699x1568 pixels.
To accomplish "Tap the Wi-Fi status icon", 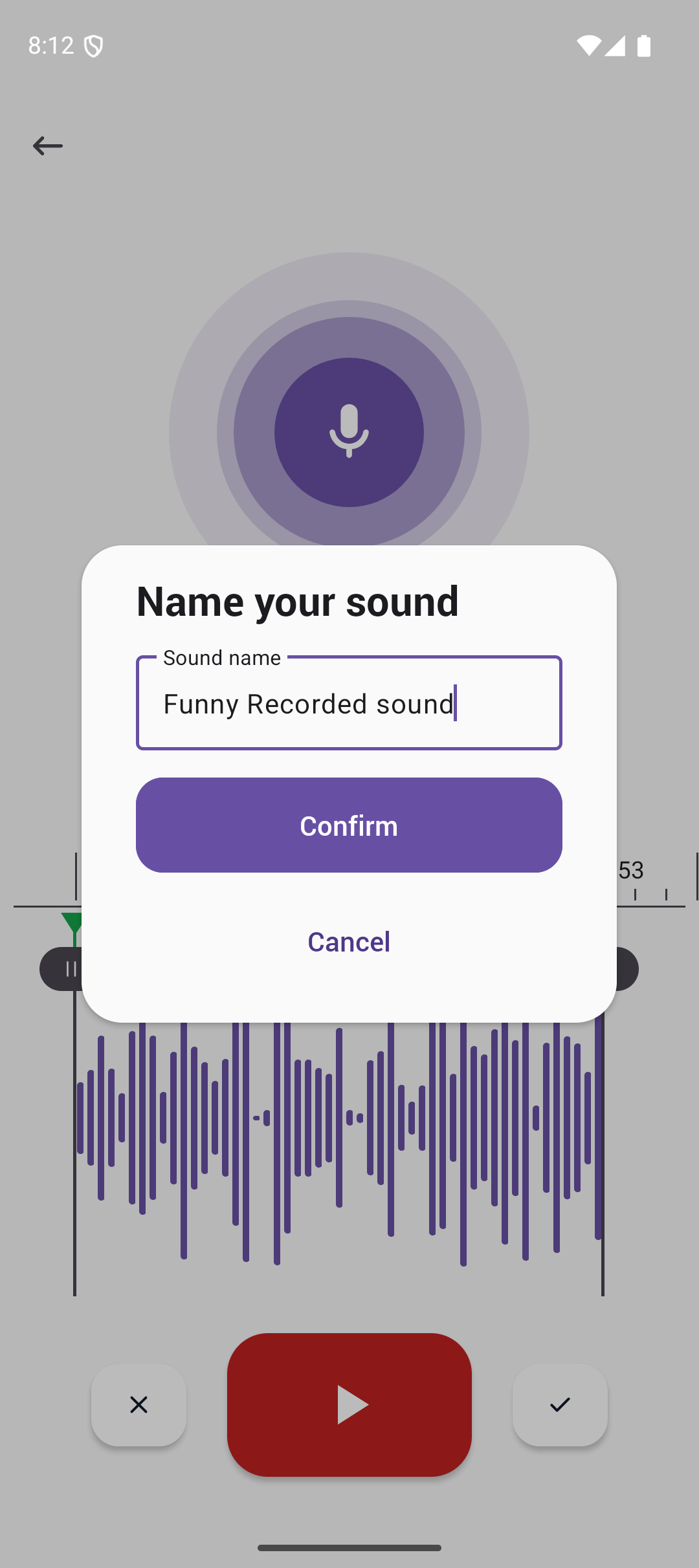I will point(588,46).
